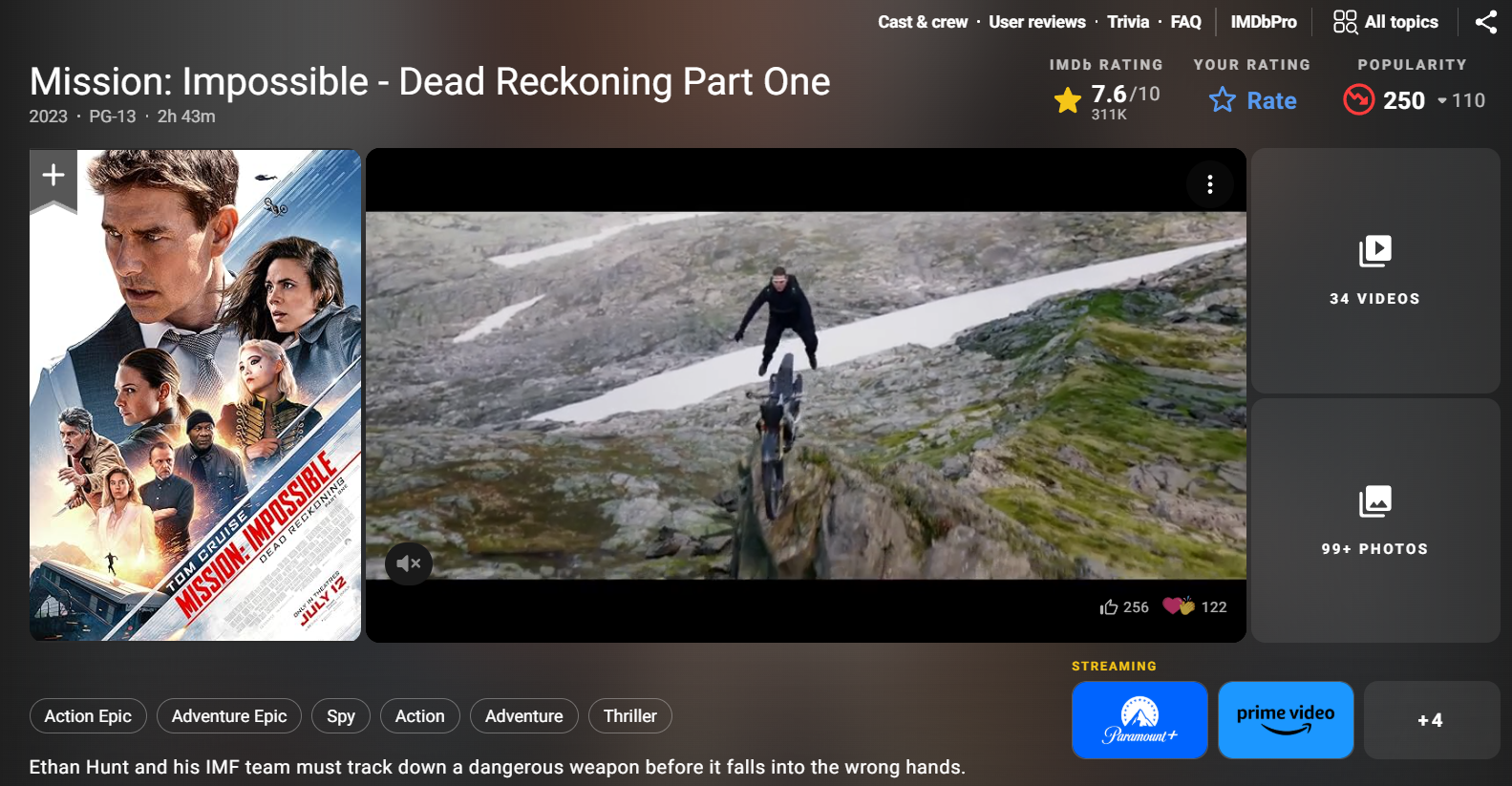Rate the movie with the blue star
This screenshot has height=786, width=1512.
click(x=1252, y=100)
